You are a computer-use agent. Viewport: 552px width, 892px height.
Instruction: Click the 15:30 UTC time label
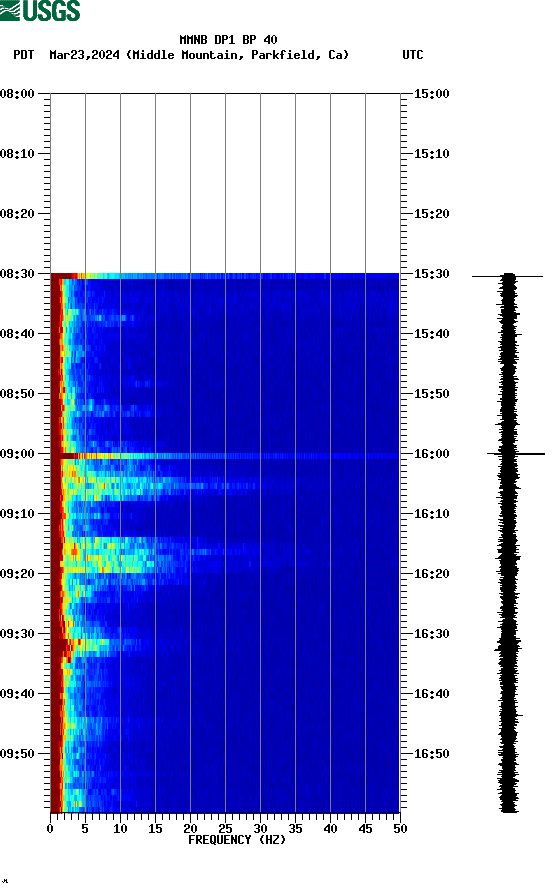[x=431, y=274]
